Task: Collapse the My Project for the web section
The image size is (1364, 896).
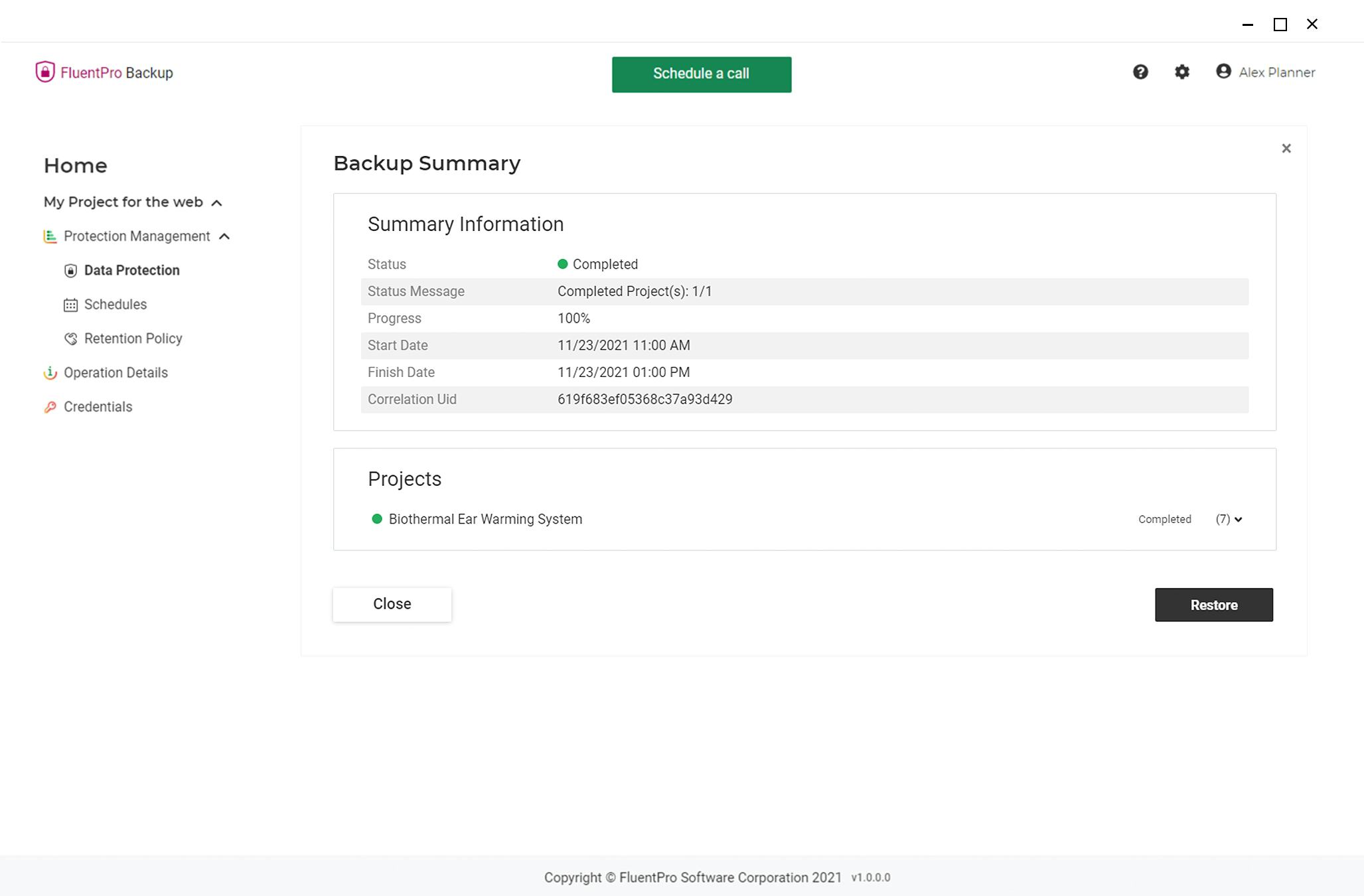Action: click(x=216, y=202)
